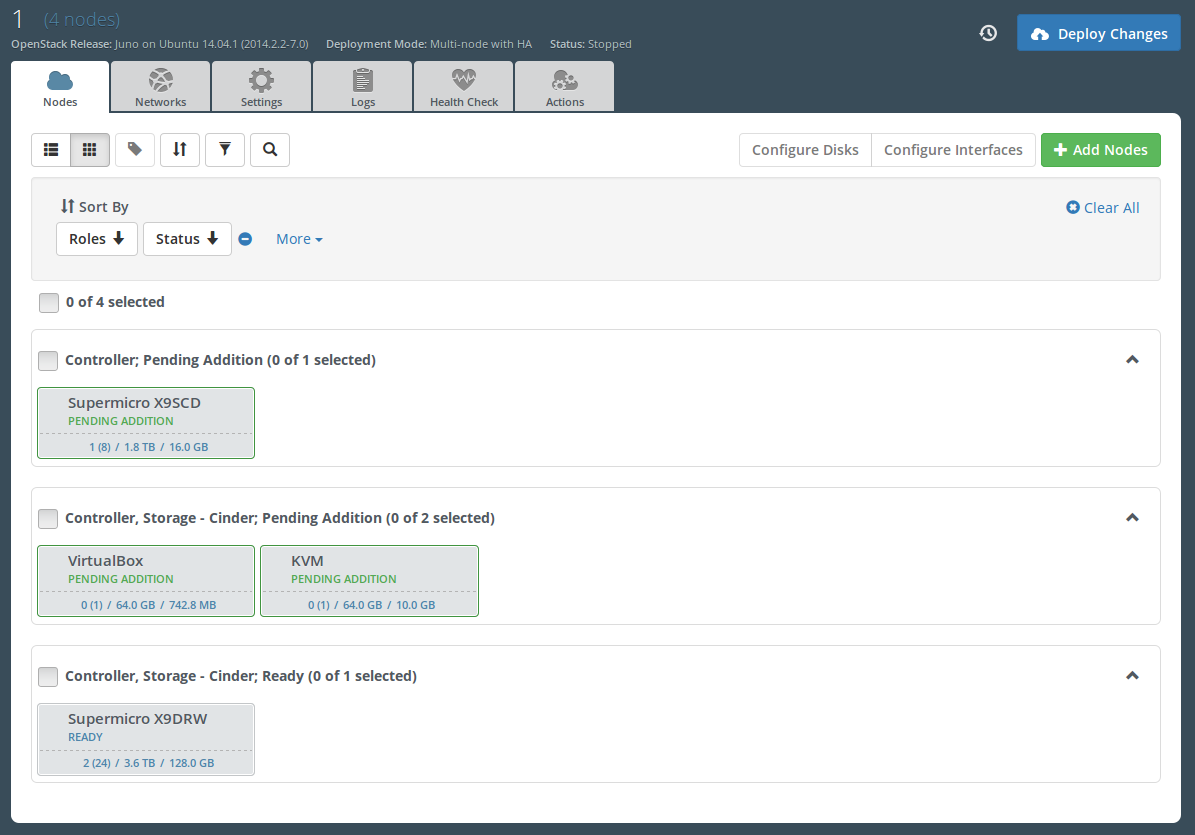Image resolution: width=1195 pixels, height=835 pixels.
Task: Click the search magnifier icon
Action: coord(270,150)
